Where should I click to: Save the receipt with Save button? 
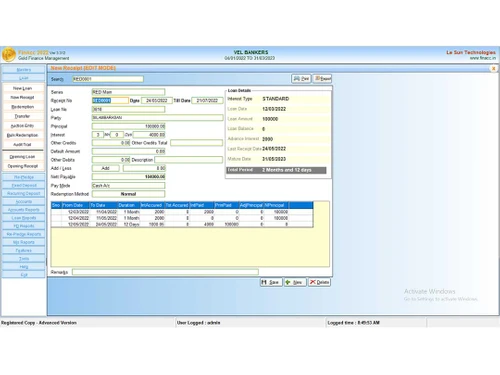271,282
